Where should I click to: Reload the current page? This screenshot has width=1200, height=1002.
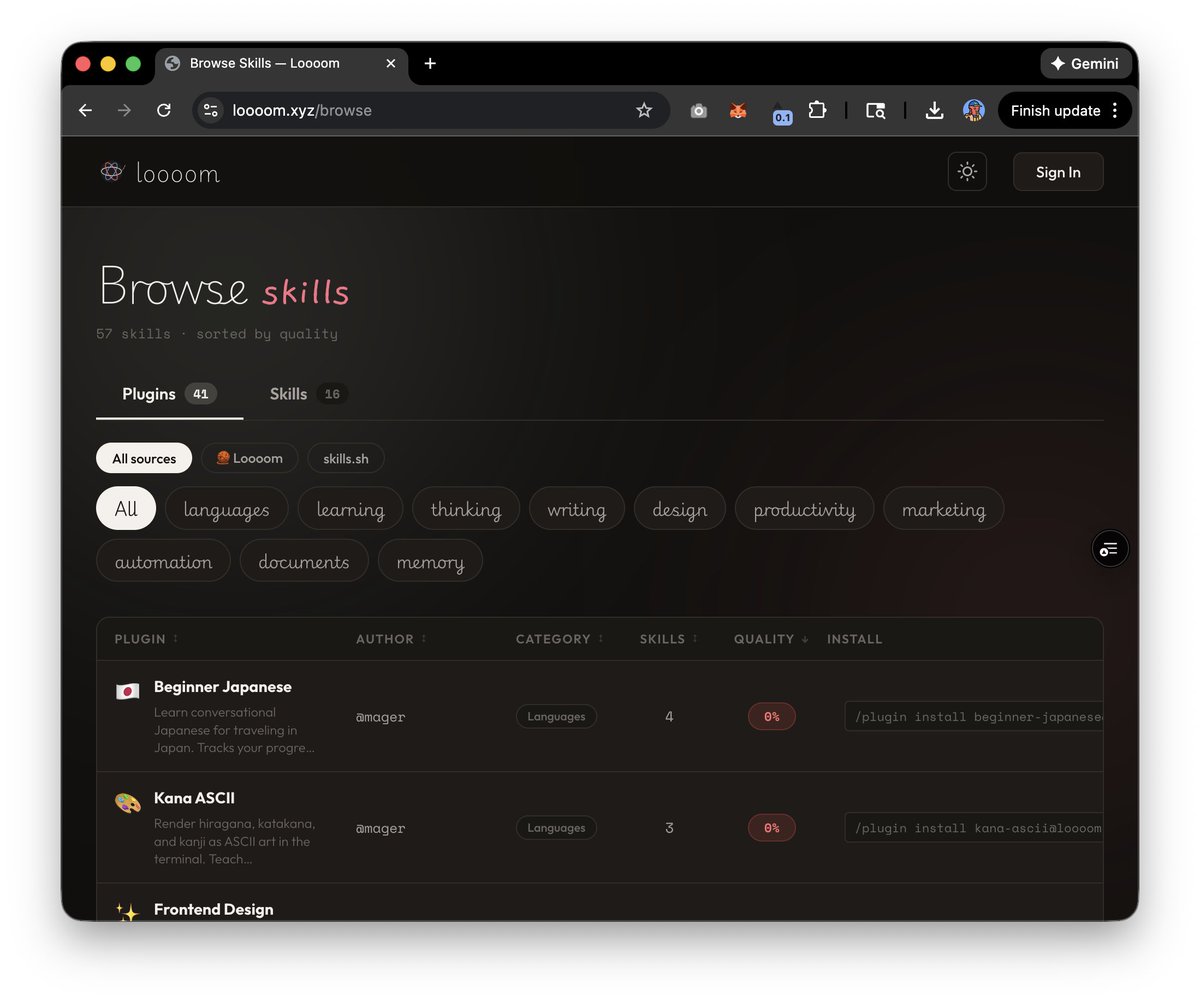pos(164,111)
